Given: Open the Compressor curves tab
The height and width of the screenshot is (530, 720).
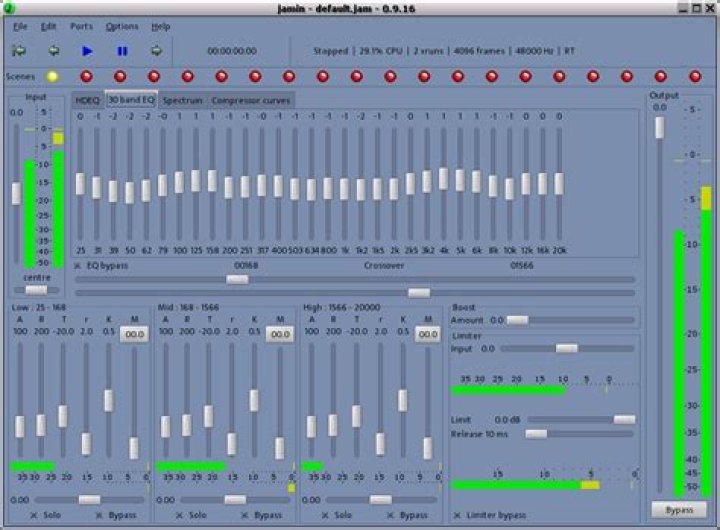Looking at the screenshot, I should [x=251, y=100].
